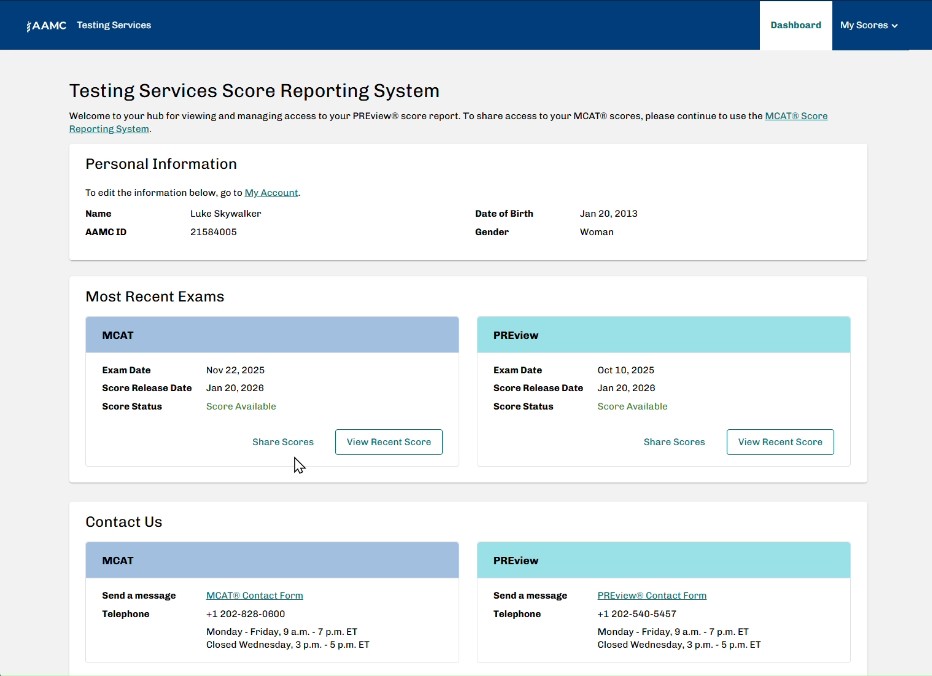Click the name Luke Skywalker in Personal Information
932x676 pixels.
[225, 213]
